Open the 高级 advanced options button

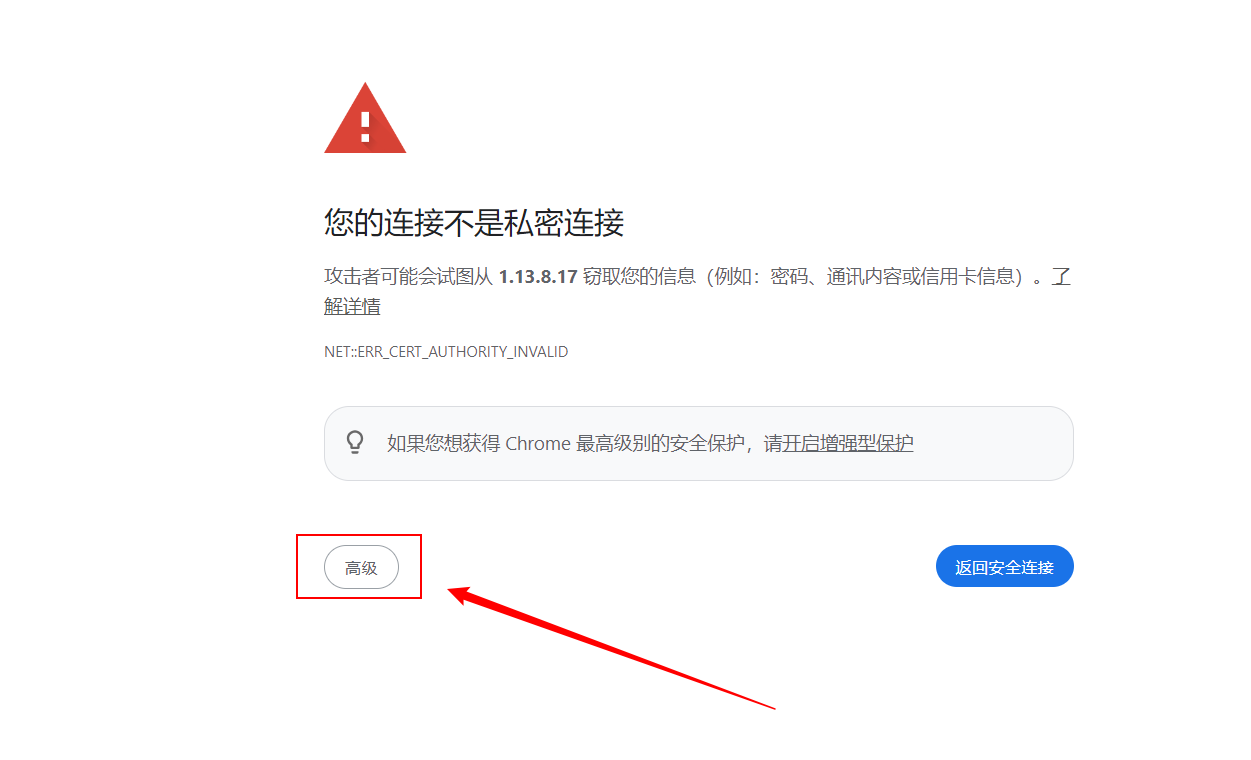coord(361,568)
